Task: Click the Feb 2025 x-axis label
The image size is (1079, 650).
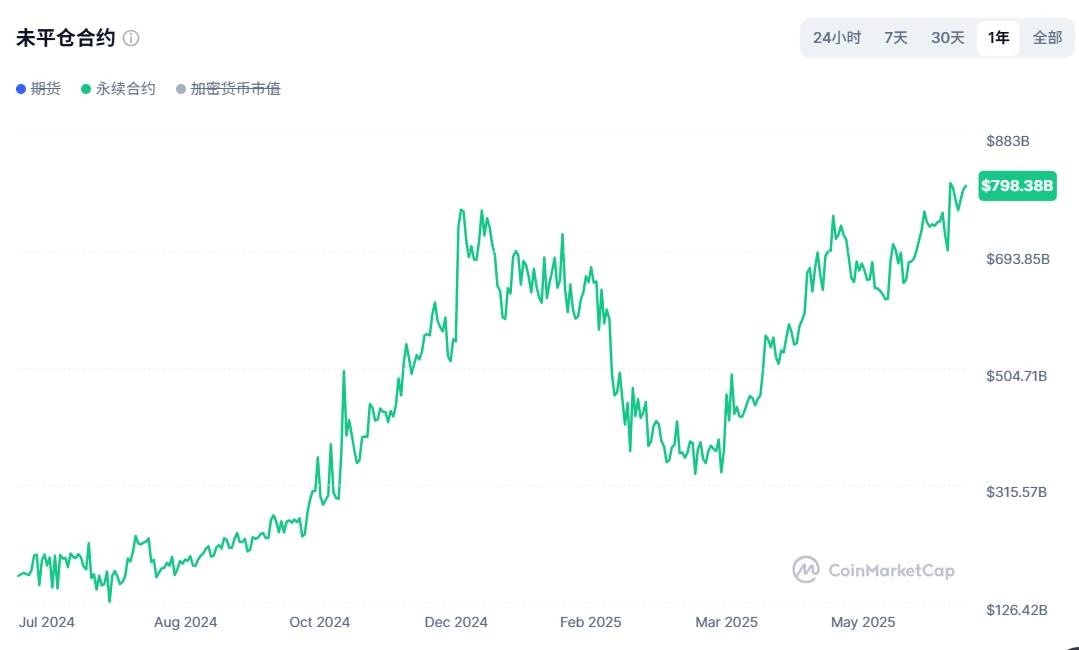Action: click(590, 622)
